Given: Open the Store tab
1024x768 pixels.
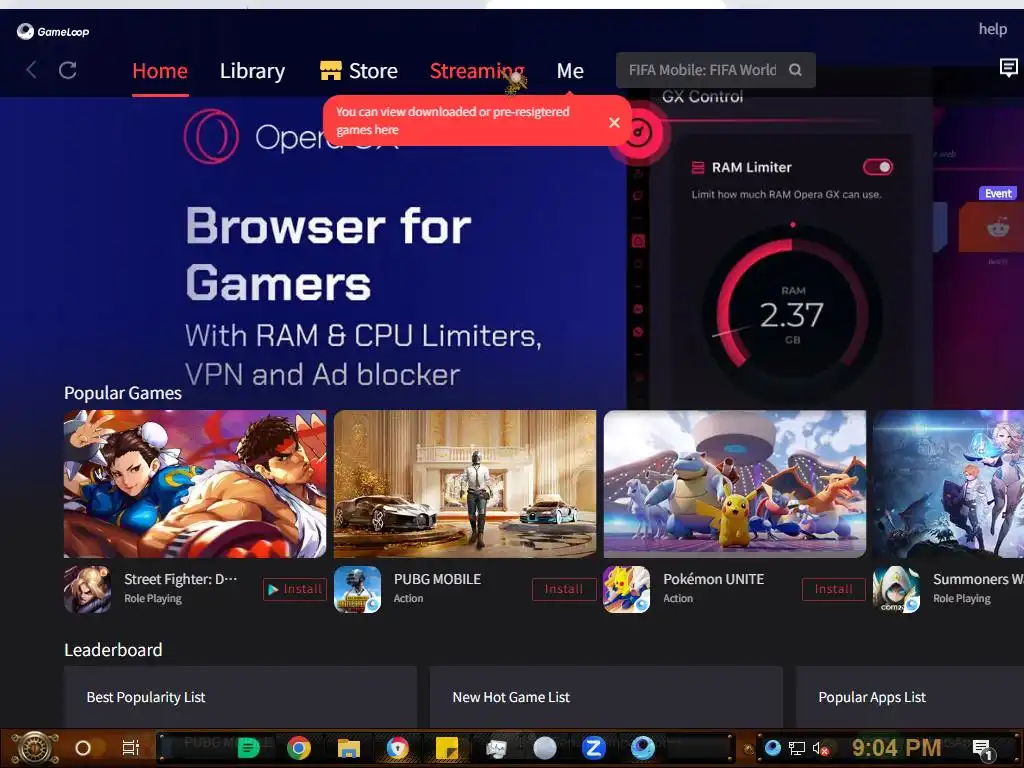Looking at the screenshot, I should point(359,71).
